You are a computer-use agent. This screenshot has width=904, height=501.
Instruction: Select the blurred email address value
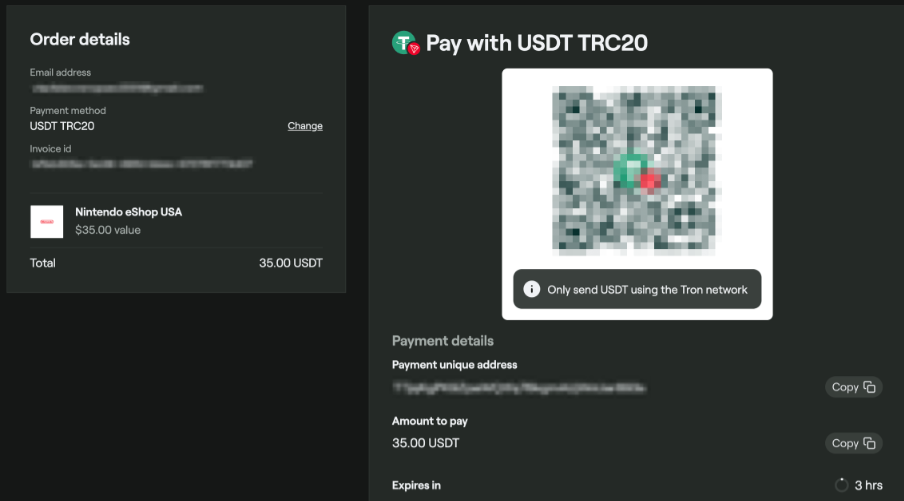[118, 88]
